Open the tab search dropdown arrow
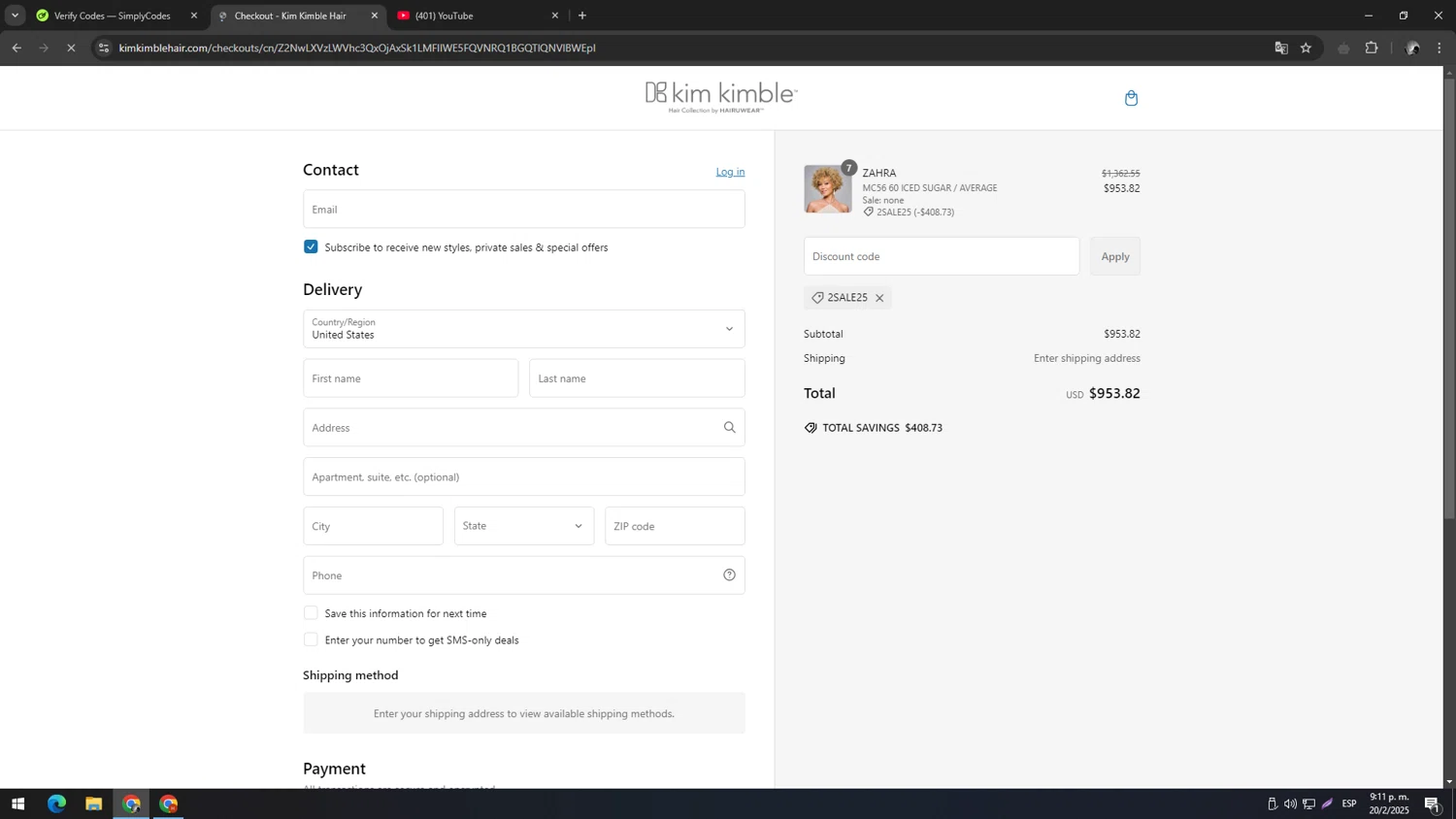 pyautogui.click(x=15, y=16)
